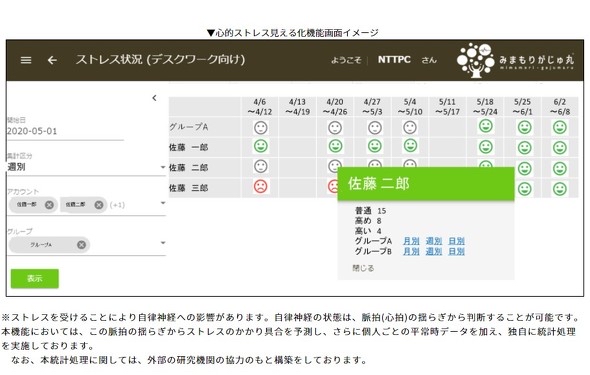
Task: Open グループA 週別 link in popup
Action: (433, 241)
